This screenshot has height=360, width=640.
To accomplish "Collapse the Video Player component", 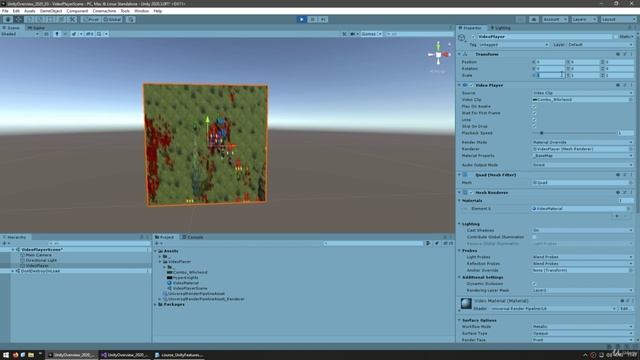I will click(460, 85).
